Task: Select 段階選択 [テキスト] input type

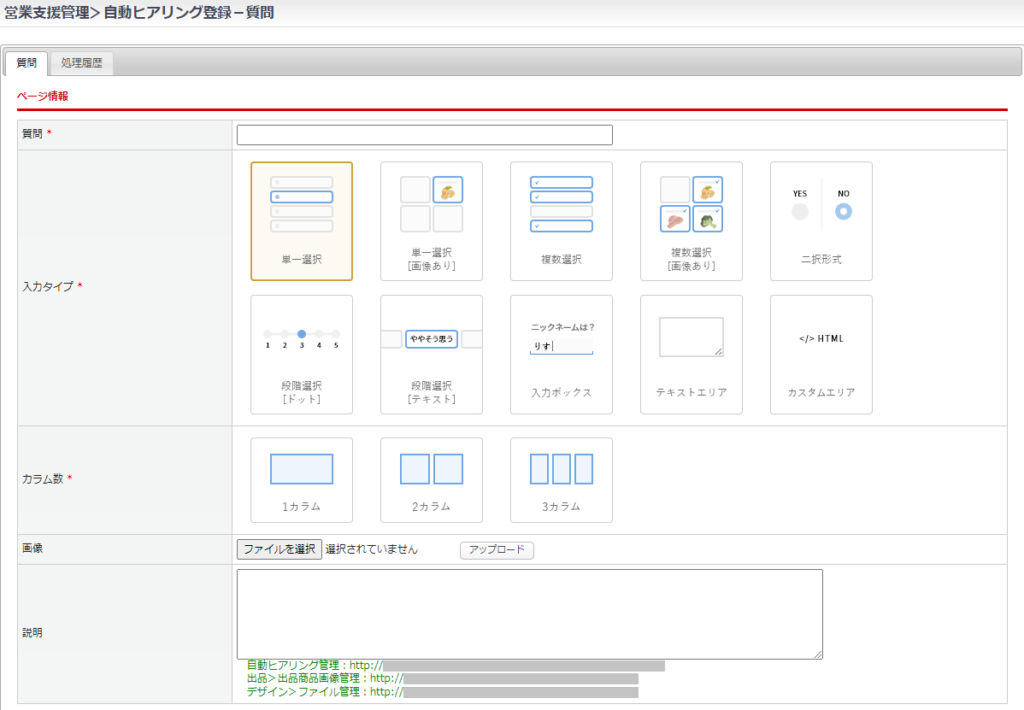Action: click(x=431, y=354)
